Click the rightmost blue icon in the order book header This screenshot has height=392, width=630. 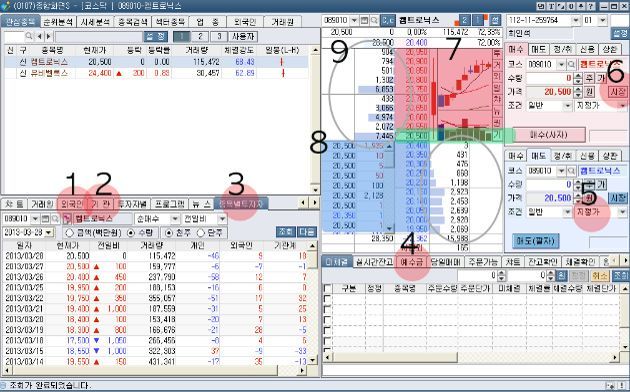pos(495,20)
